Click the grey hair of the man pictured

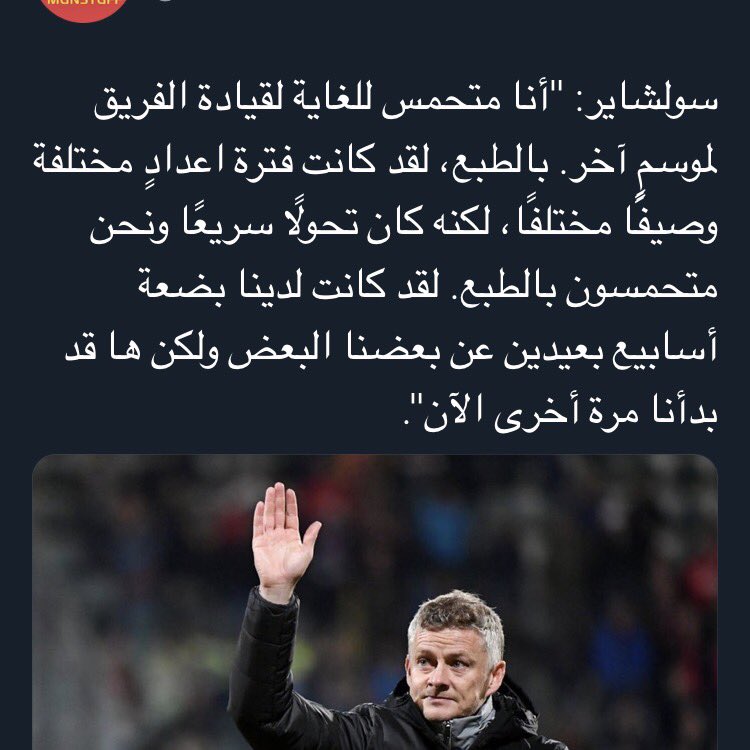[454, 617]
